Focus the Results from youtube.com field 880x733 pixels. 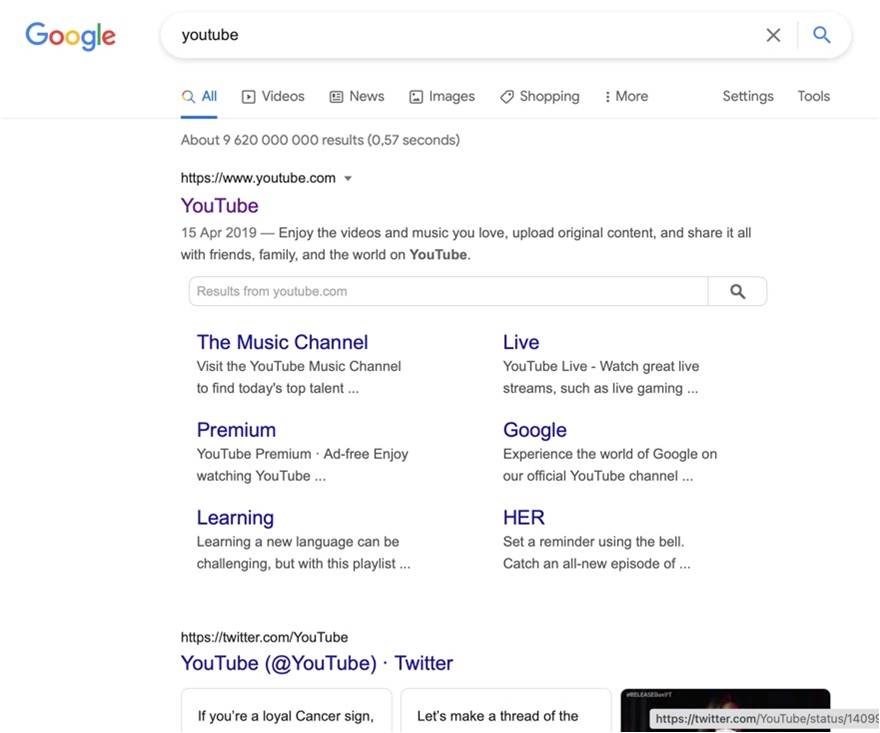(x=448, y=292)
